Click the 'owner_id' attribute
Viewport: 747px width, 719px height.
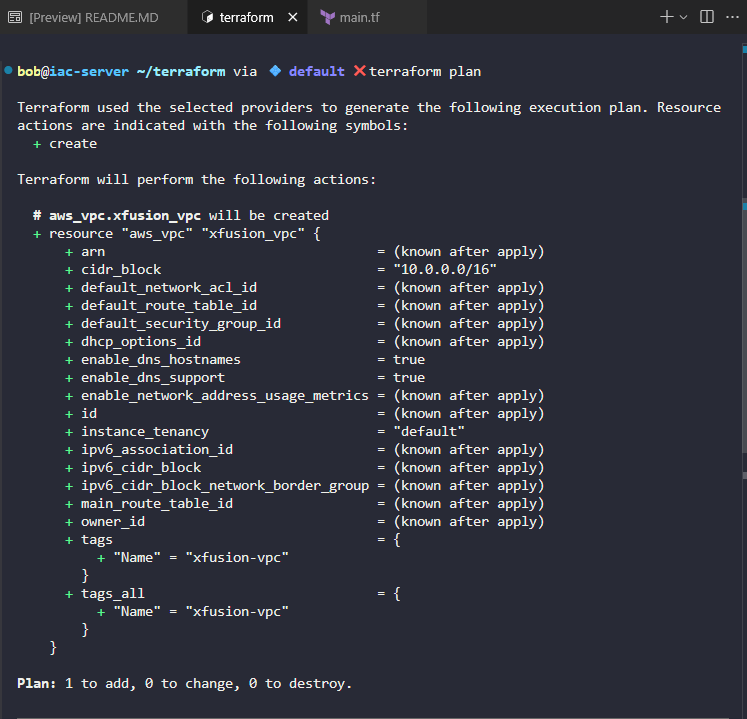pyautogui.click(x=112, y=522)
